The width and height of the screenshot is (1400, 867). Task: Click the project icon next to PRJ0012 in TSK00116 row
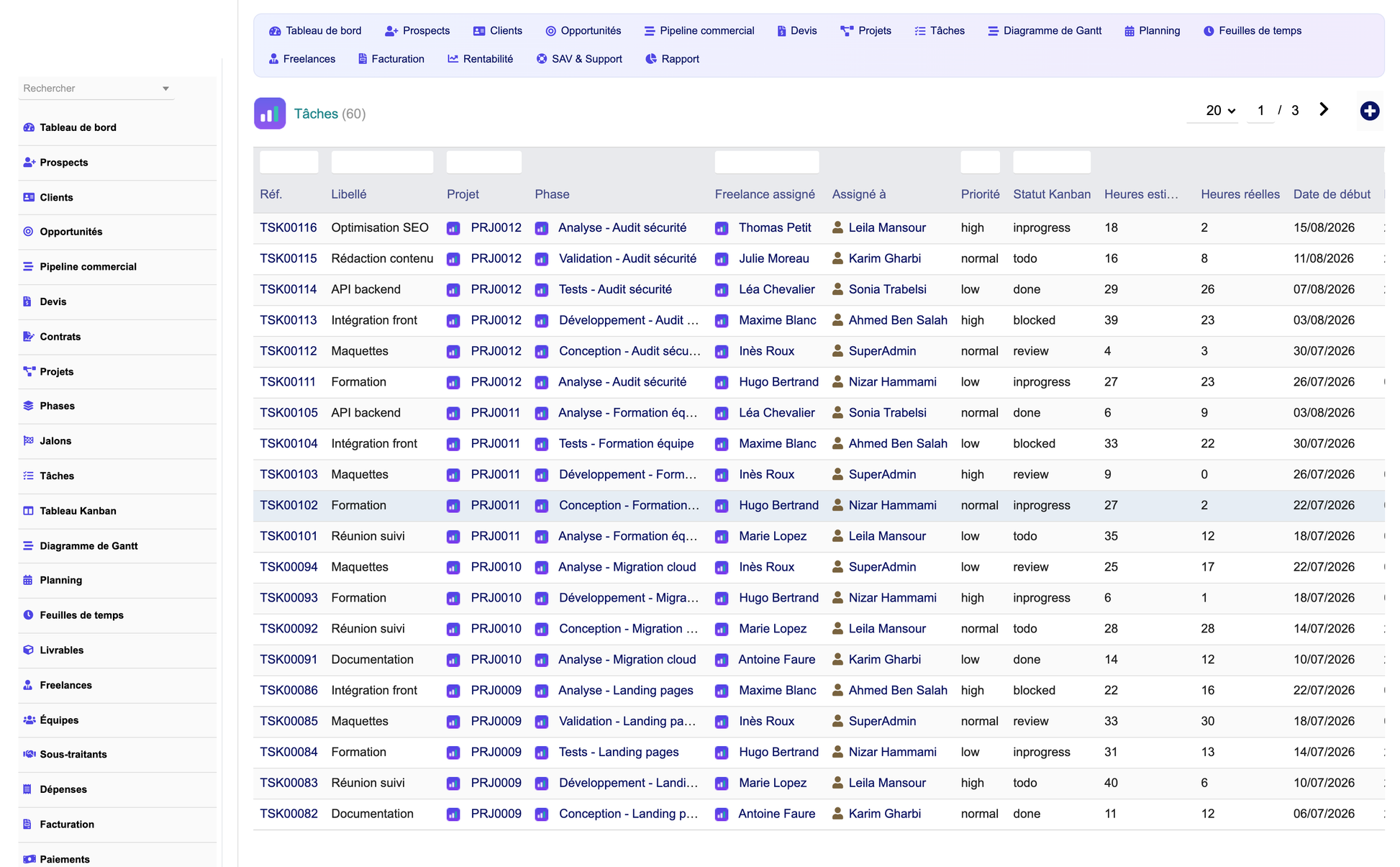click(453, 228)
